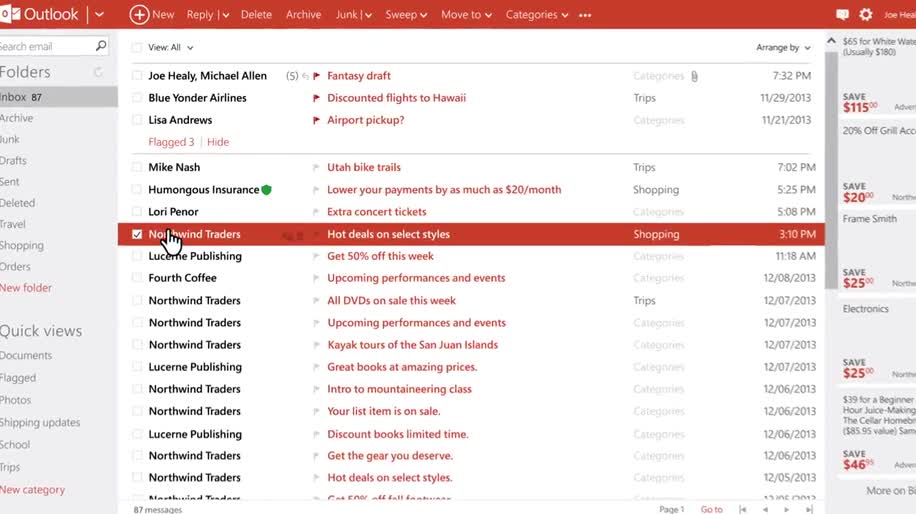Uncheck the Hot deals on select styles 3:10 PM email
The width and height of the screenshot is (916, 514).
pos(137,234)
